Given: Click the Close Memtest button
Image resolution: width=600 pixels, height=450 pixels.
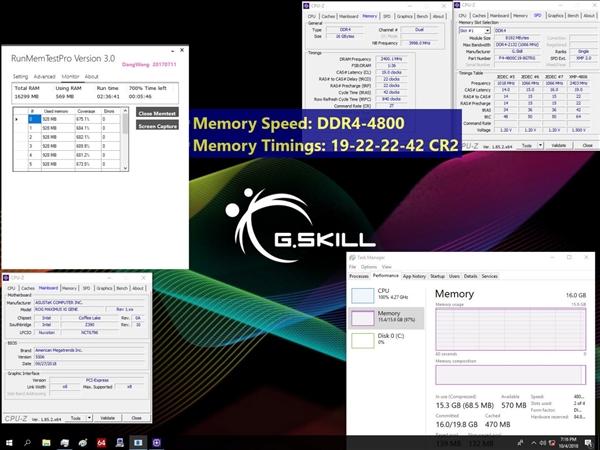Looking at the screenshot, I should point(156,113).
